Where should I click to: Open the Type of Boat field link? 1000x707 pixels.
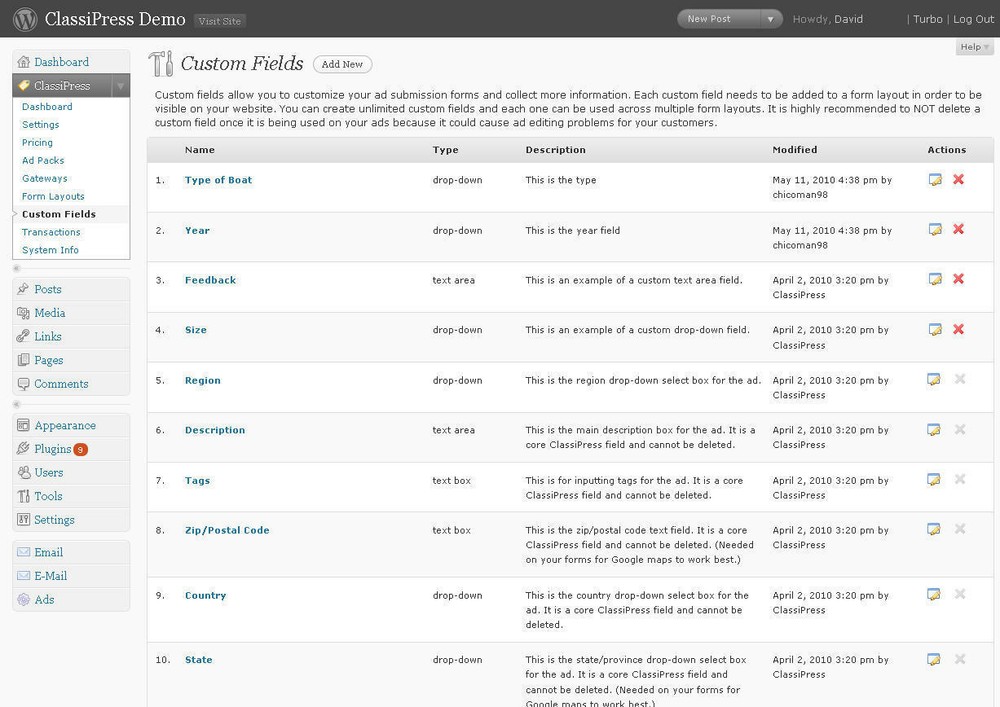click(218, 180)
